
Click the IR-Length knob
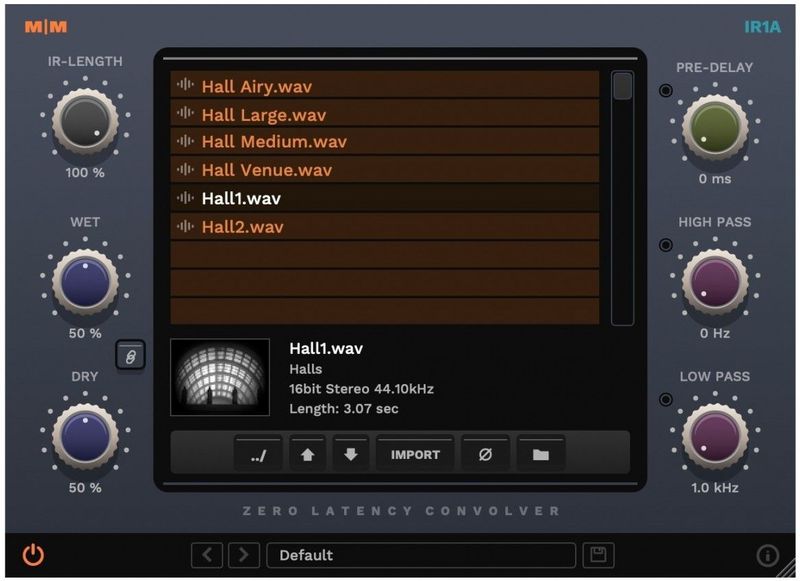(85, 121)
